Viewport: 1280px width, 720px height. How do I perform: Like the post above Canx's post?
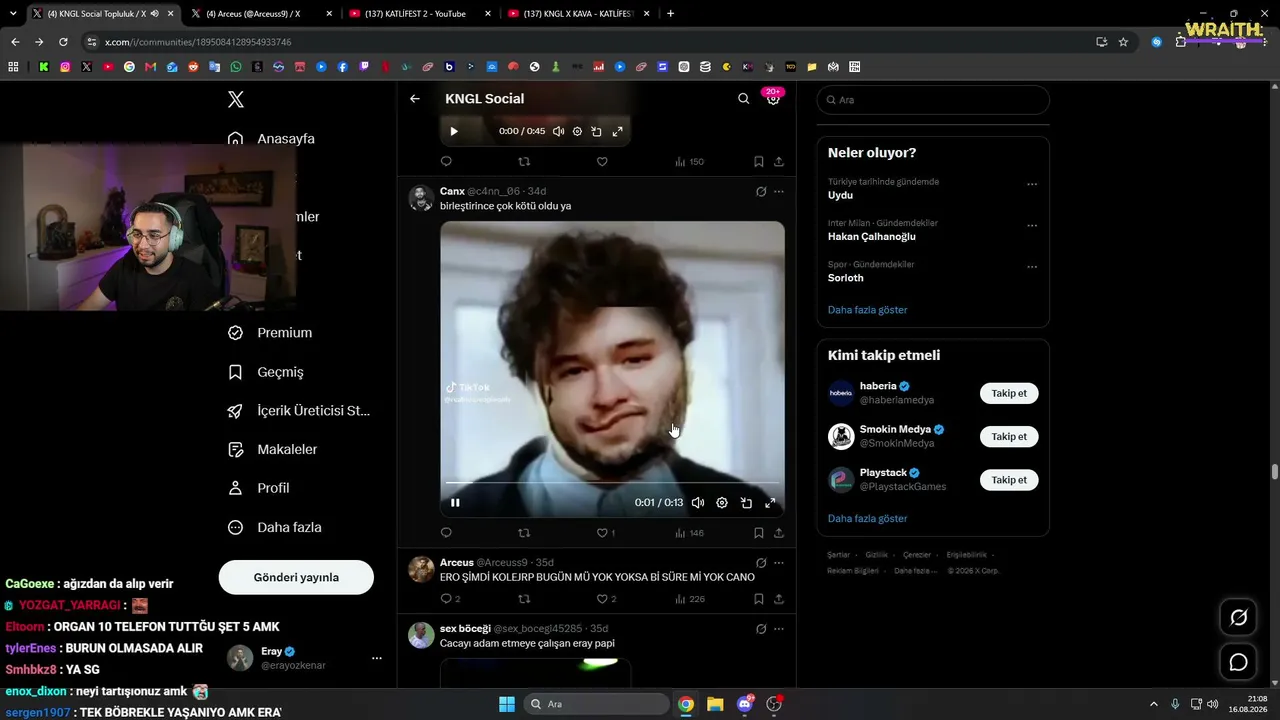tap(602, 161)
